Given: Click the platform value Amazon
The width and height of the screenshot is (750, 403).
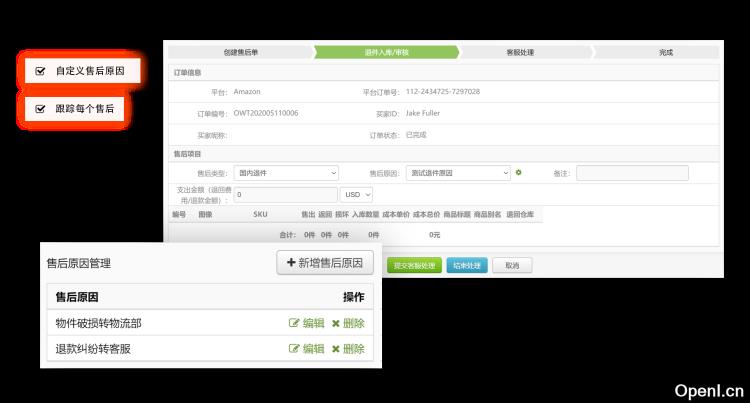Looking at the screenshot, I should click(247, 91).
